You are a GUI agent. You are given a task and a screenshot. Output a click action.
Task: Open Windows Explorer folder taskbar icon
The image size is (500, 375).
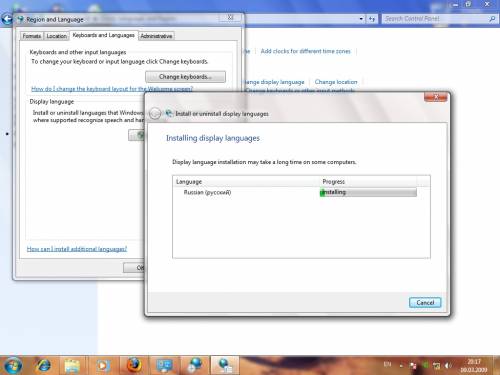point(72,366)
